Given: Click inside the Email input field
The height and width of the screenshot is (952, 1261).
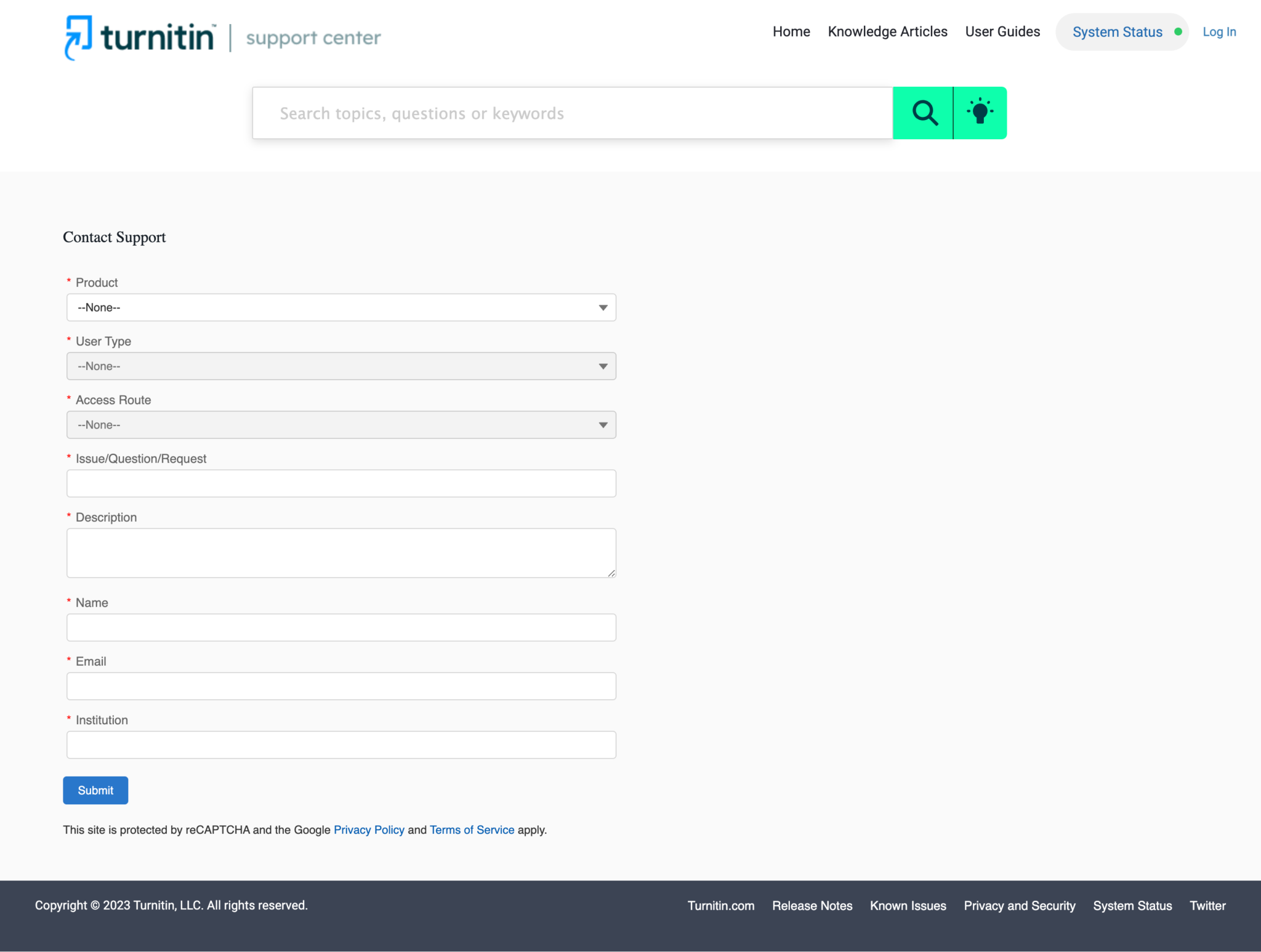Looking at the screenshot, I should (x=340, y=685).
